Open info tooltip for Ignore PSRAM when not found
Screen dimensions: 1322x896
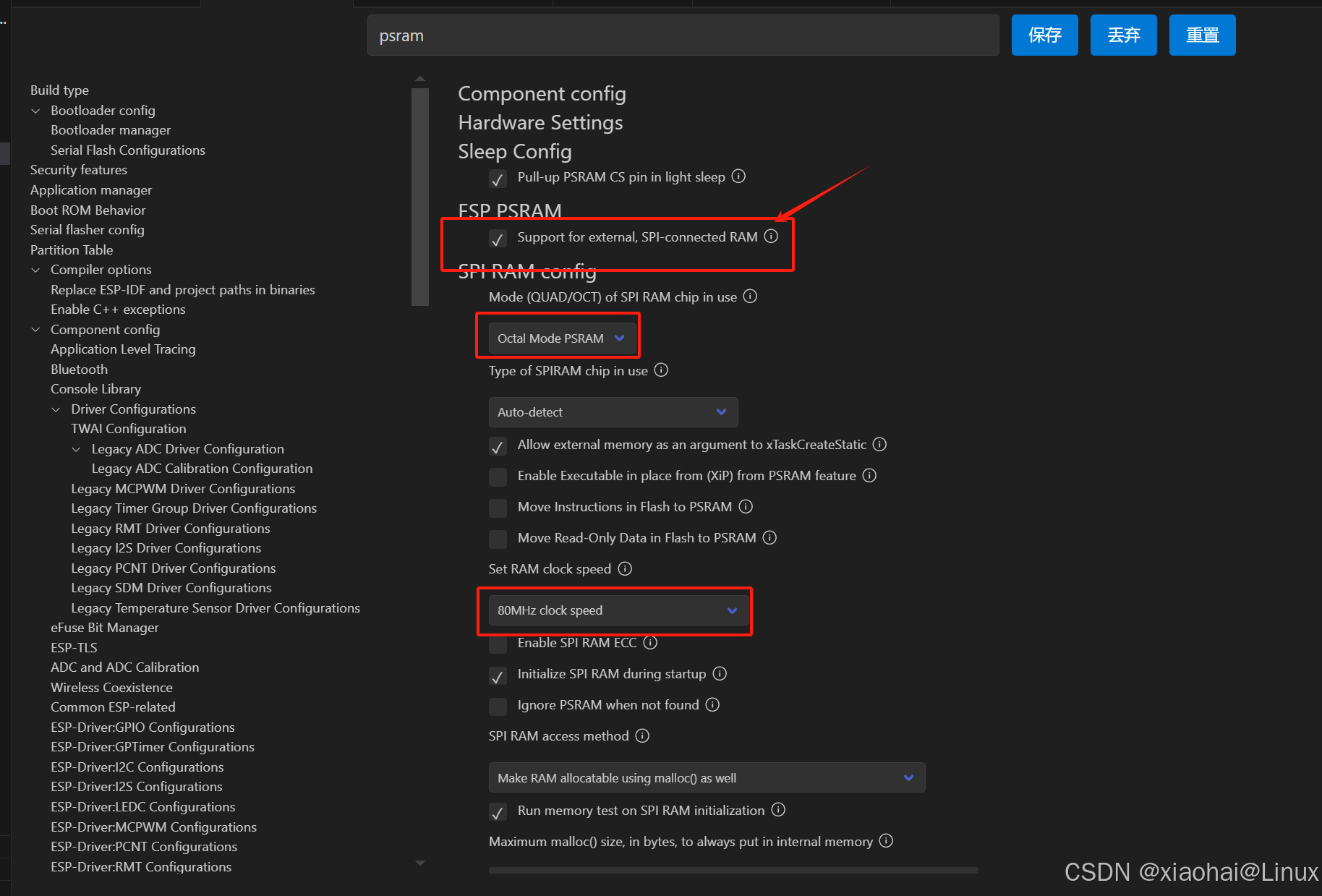coord(713,705)
